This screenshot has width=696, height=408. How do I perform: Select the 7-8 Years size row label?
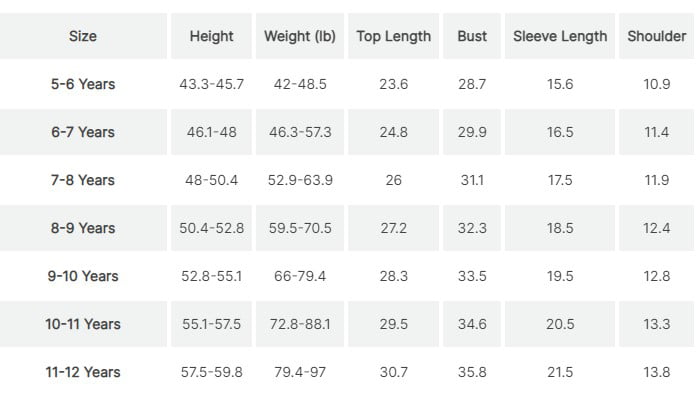[83, 180]
